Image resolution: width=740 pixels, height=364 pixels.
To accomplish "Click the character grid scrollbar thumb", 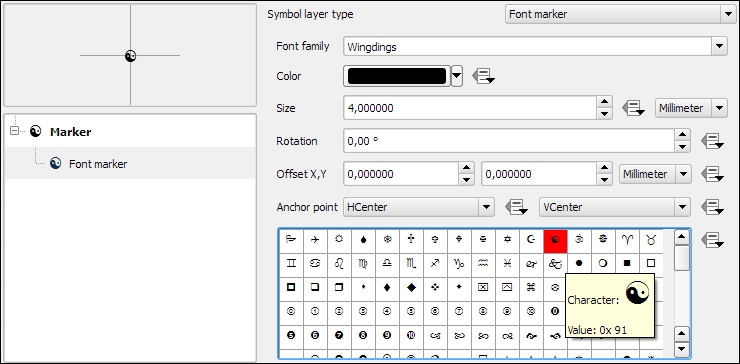I will point(681,258).
